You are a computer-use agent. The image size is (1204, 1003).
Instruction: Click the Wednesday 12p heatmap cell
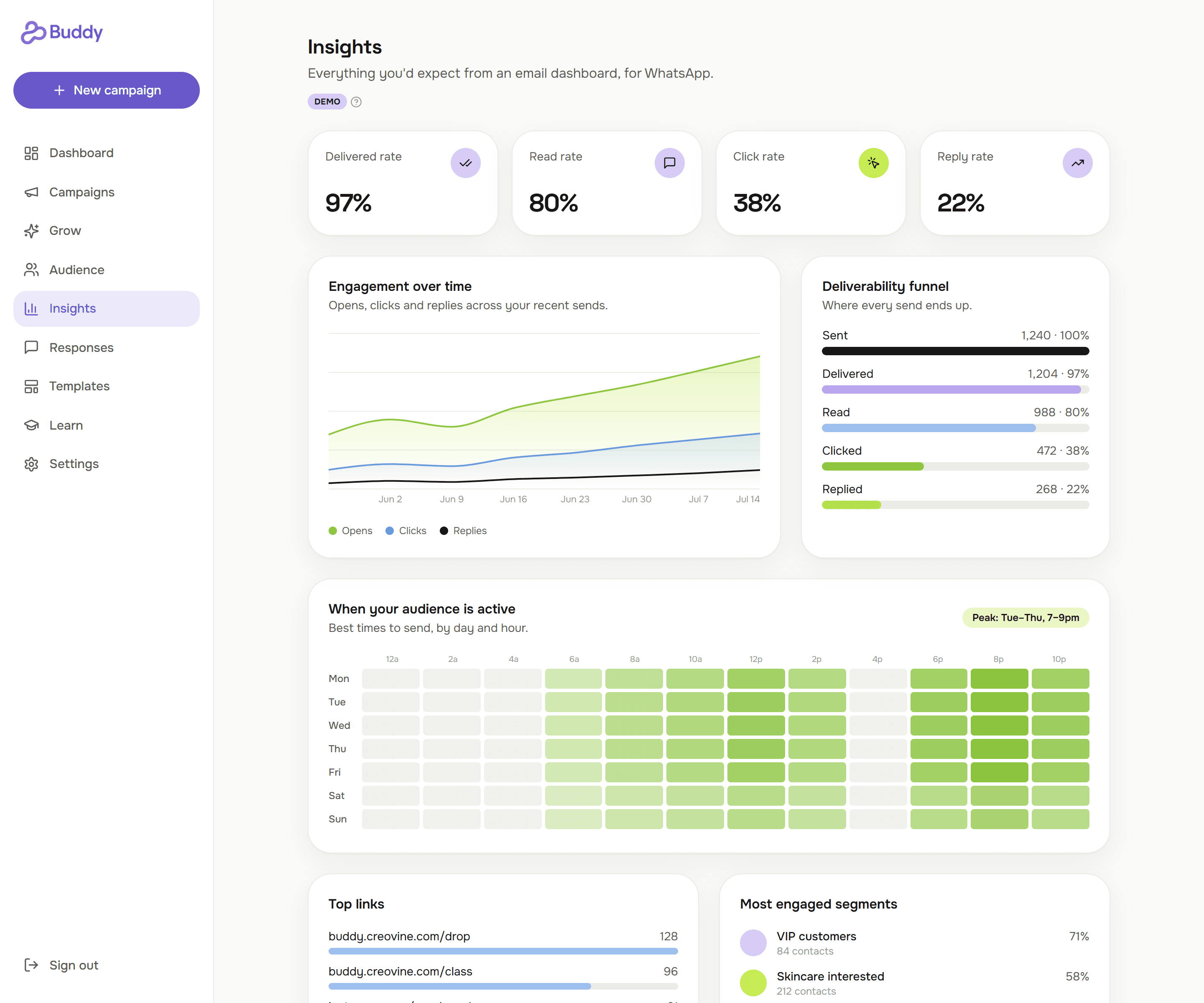pyautogui.click(x=756, y=726)
